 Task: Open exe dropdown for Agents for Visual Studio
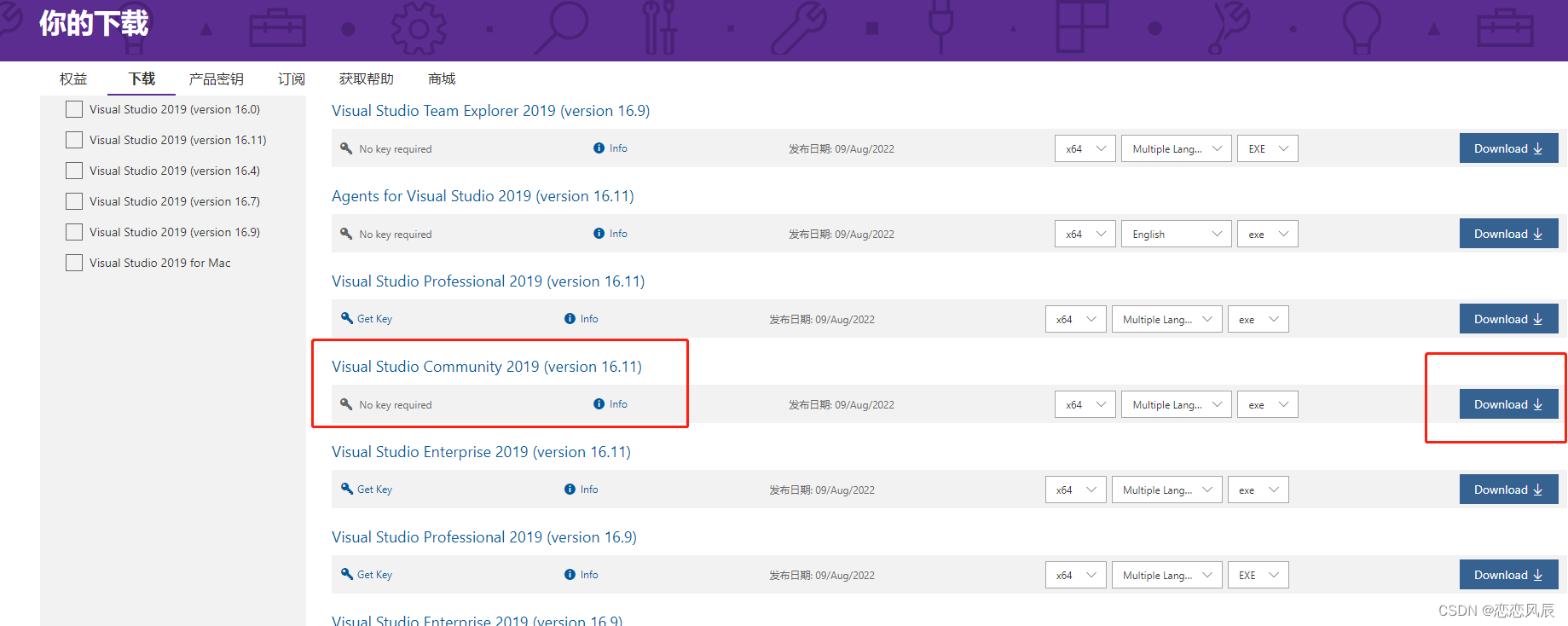point(1268,234)
